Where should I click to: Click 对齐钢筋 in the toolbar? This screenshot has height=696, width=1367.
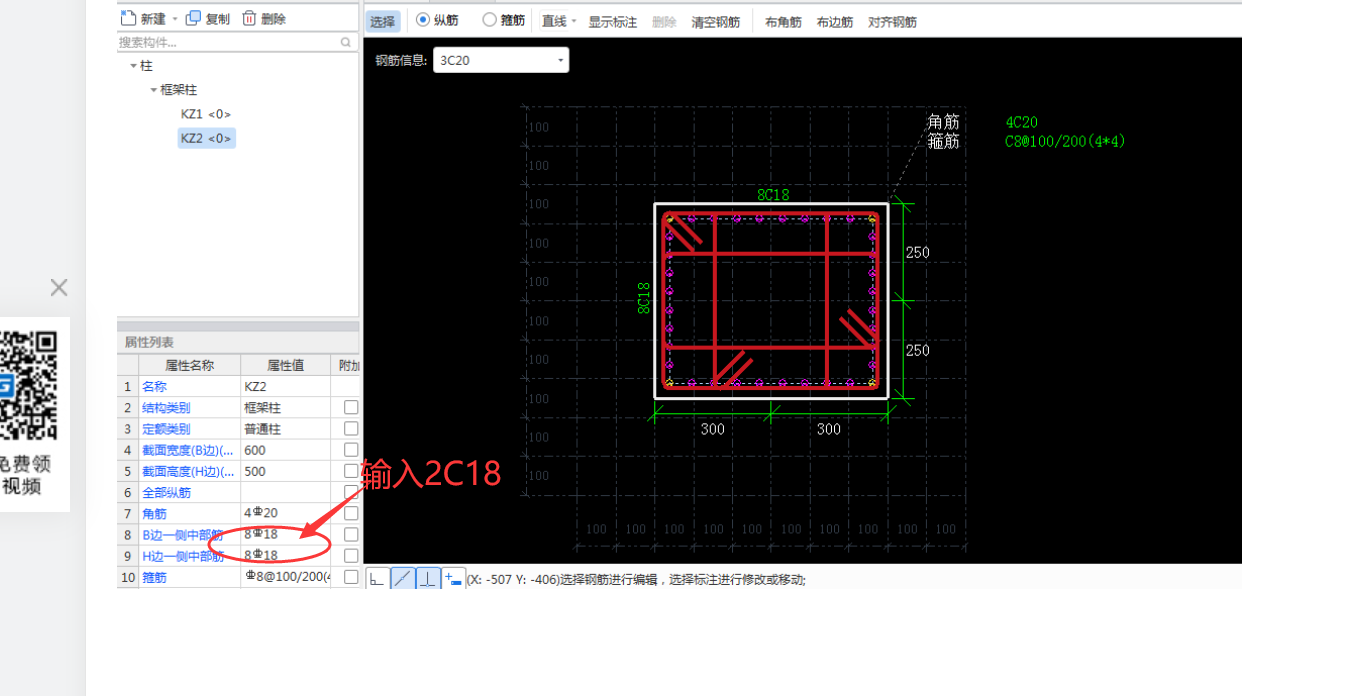892,22
